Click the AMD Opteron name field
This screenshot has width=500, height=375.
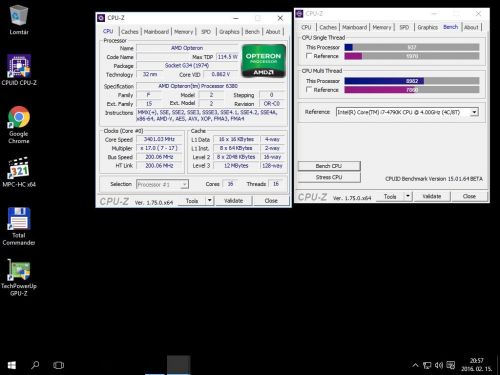[187, 48]
